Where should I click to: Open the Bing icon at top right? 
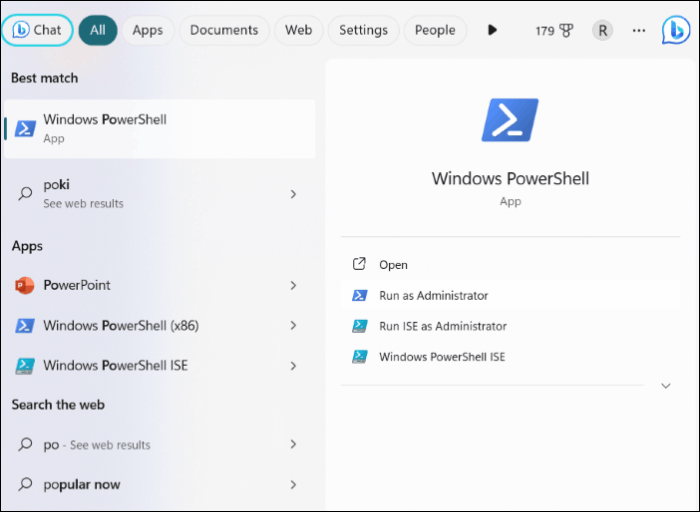tap(675, 30)
